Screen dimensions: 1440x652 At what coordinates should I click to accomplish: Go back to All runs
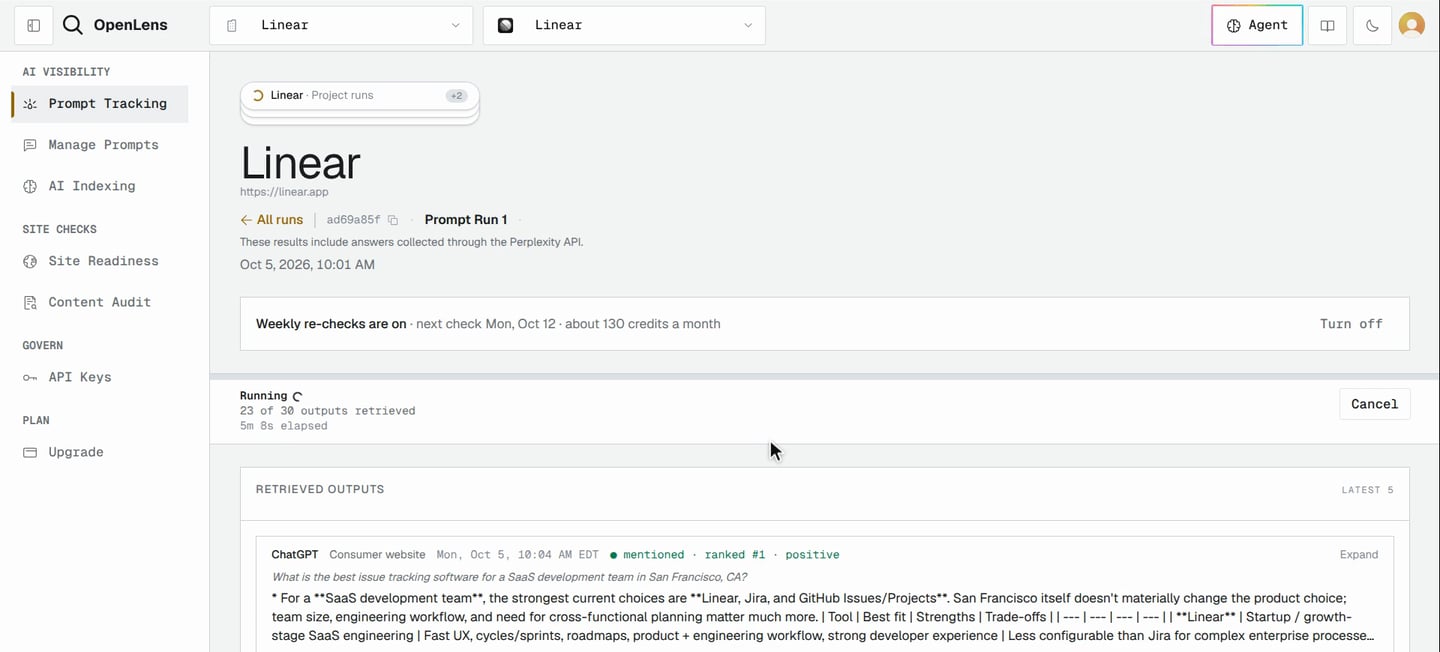271,220
